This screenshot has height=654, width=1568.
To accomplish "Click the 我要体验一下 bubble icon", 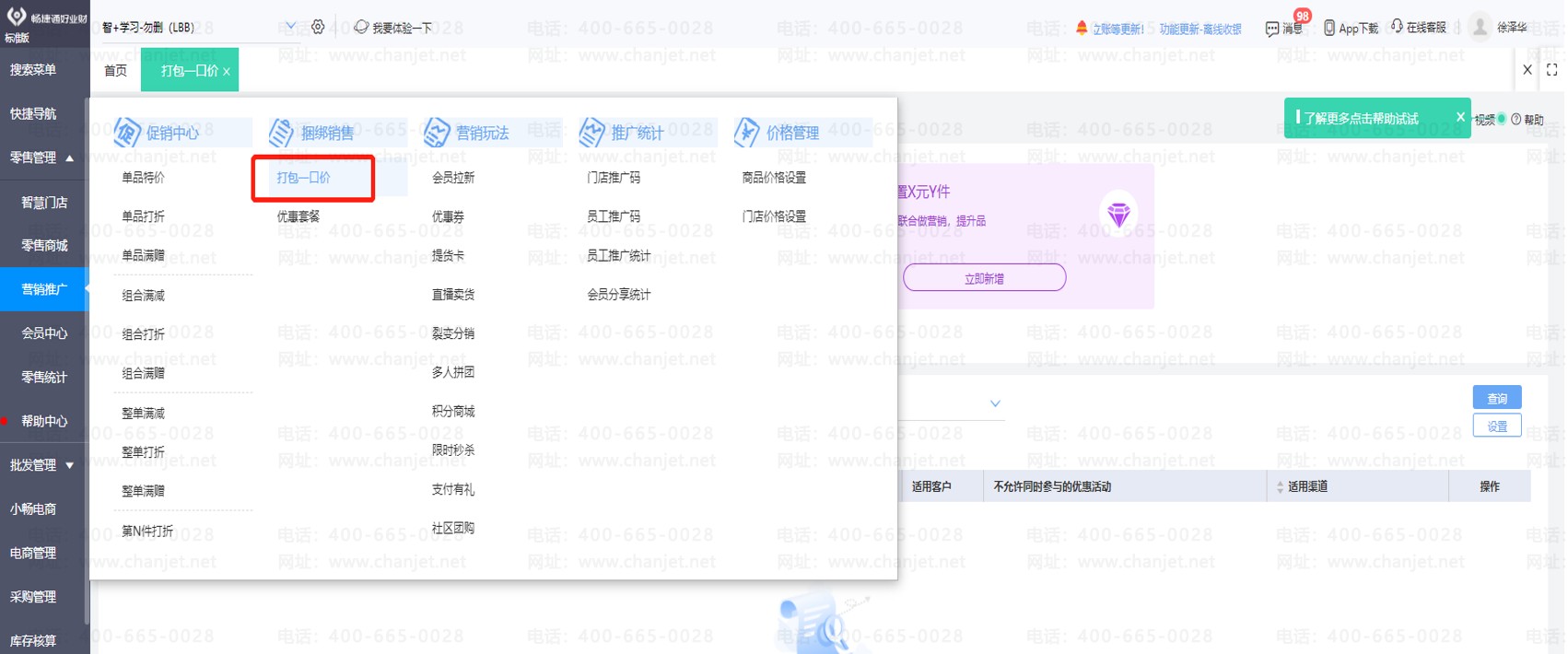I will pyautogui.click(x=361, y=27).
